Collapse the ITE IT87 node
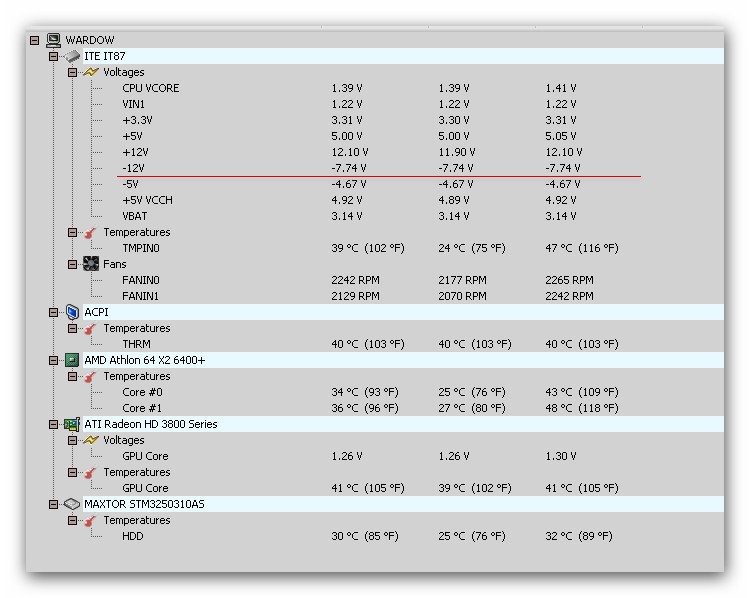 [54, 56]
